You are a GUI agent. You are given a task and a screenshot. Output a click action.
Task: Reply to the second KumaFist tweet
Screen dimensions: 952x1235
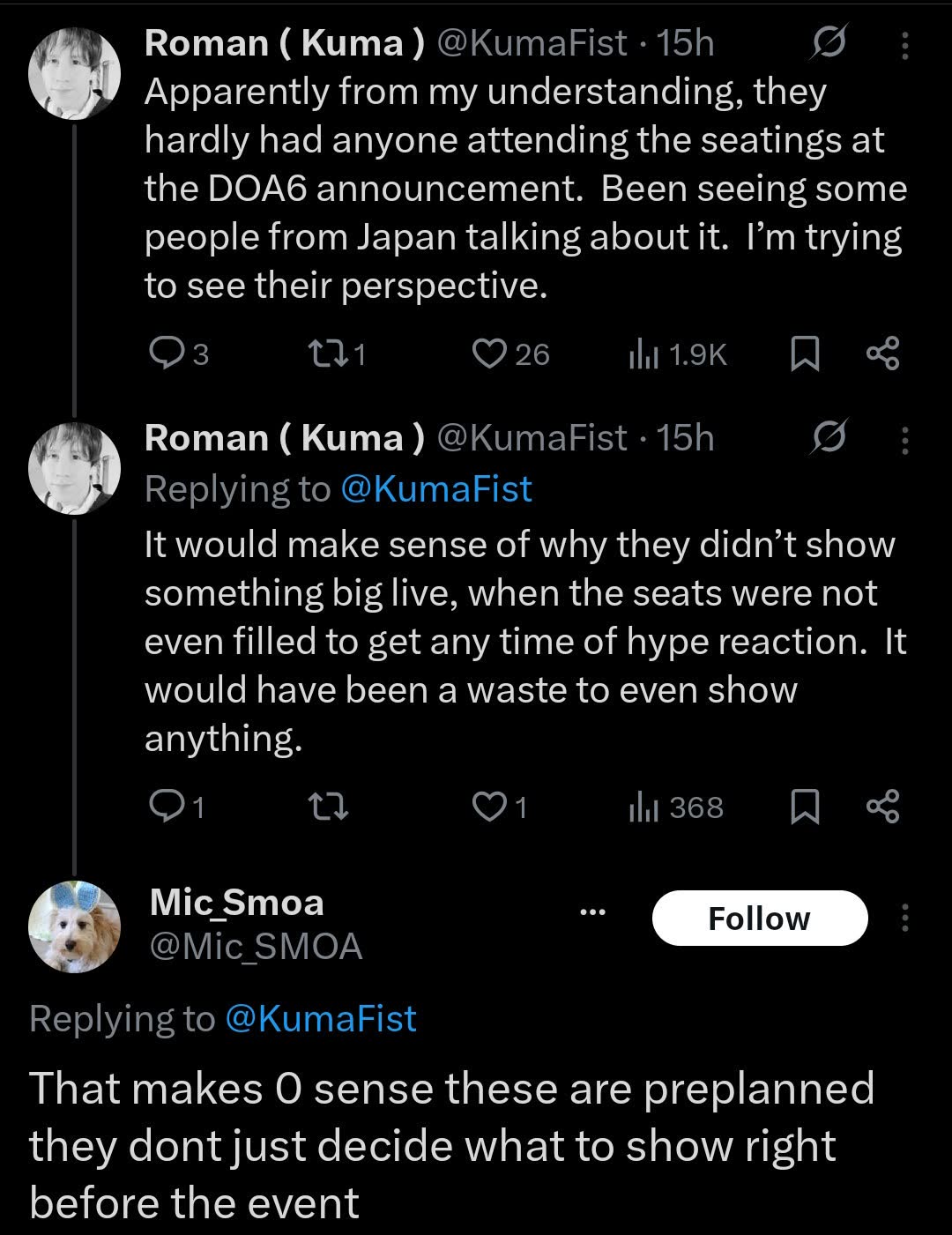click(x=177, y=807)
